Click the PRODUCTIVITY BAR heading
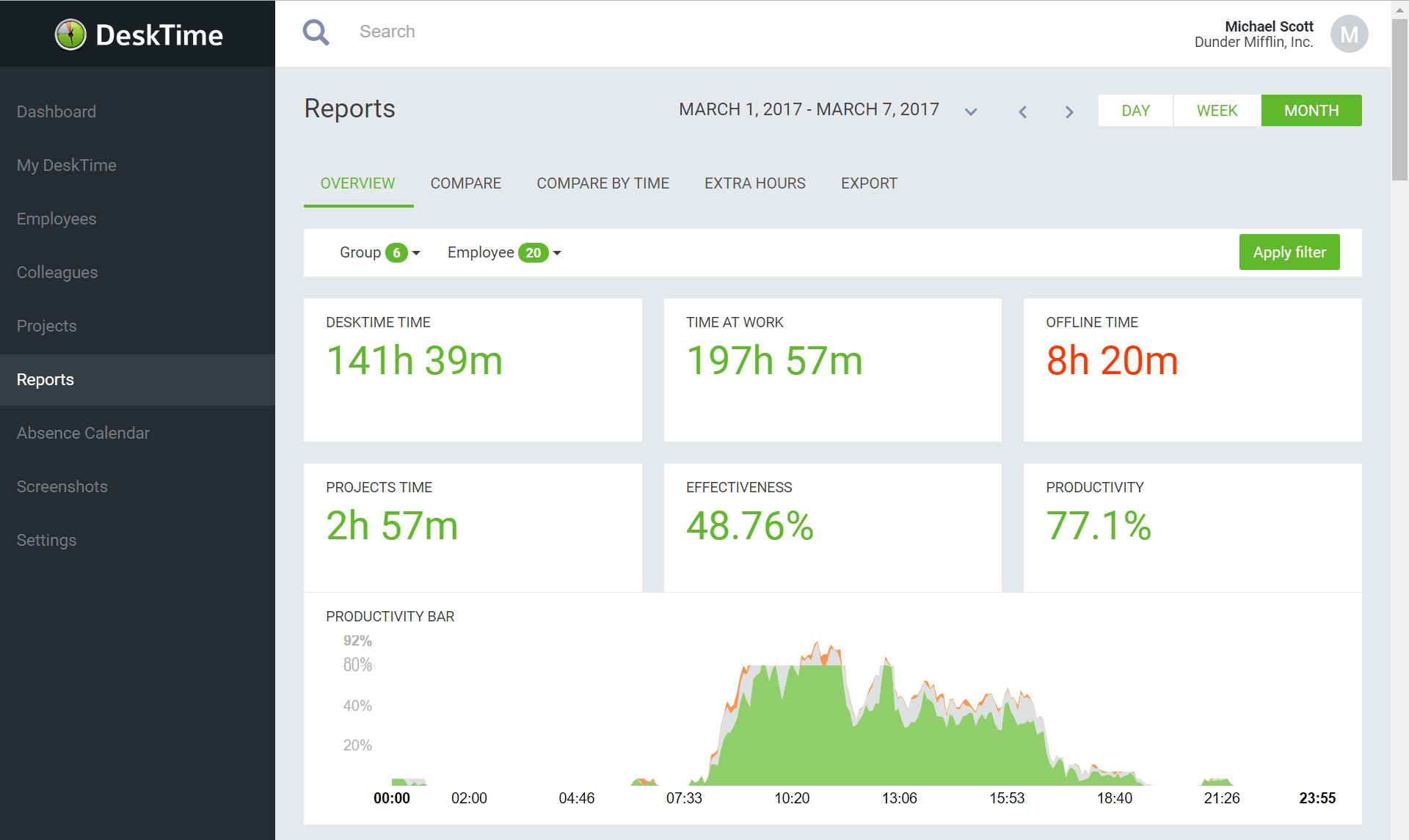Image resolution: width=1409 pixels, height=840 pixels. point(390,616)
